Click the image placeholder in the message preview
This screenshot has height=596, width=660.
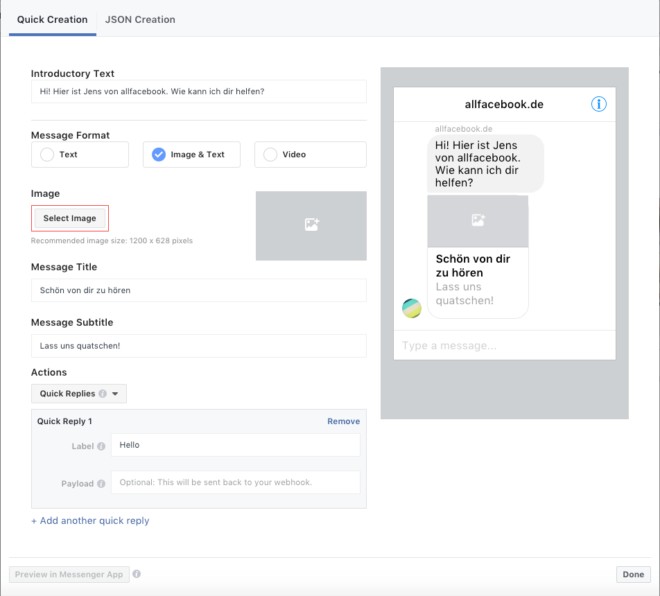tap(478, 221)
